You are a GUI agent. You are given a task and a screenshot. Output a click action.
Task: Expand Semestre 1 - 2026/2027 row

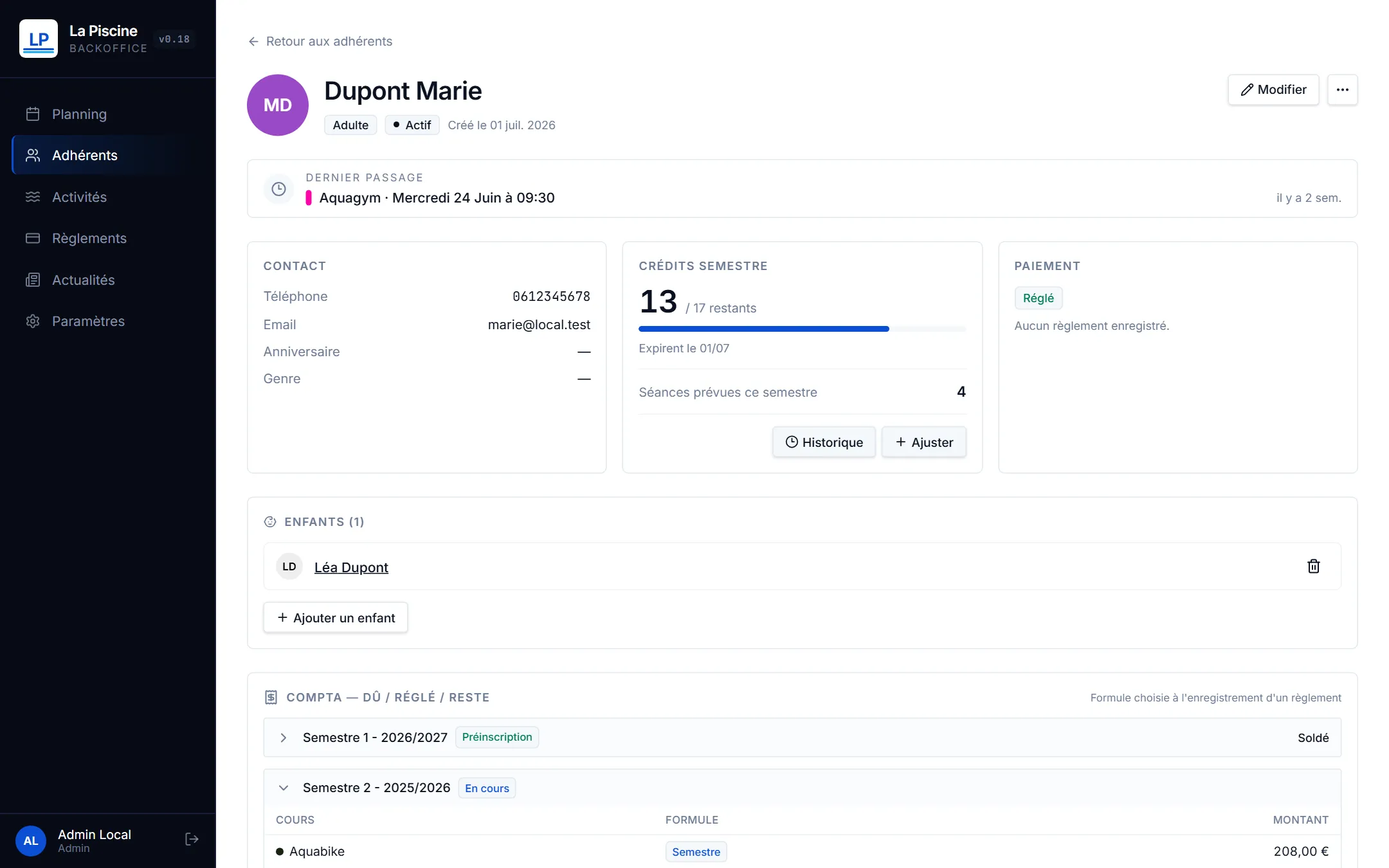tap(802, 737)
